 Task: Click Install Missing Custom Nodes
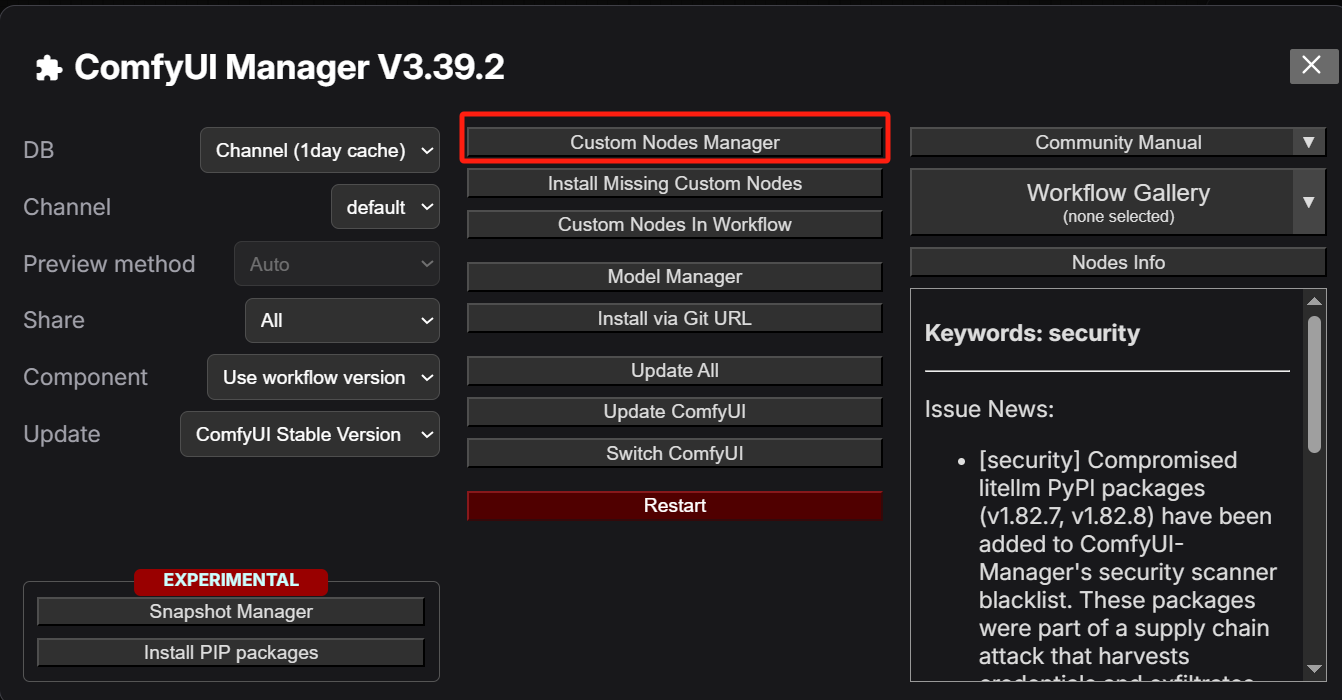click(x=675, y=184)
